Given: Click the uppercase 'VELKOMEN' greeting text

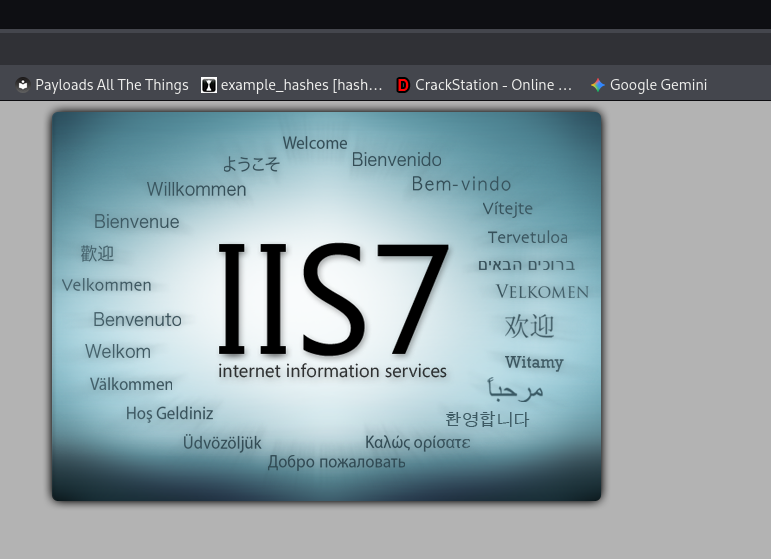Looking at the screenshot, I should click(x=542, y=292).
